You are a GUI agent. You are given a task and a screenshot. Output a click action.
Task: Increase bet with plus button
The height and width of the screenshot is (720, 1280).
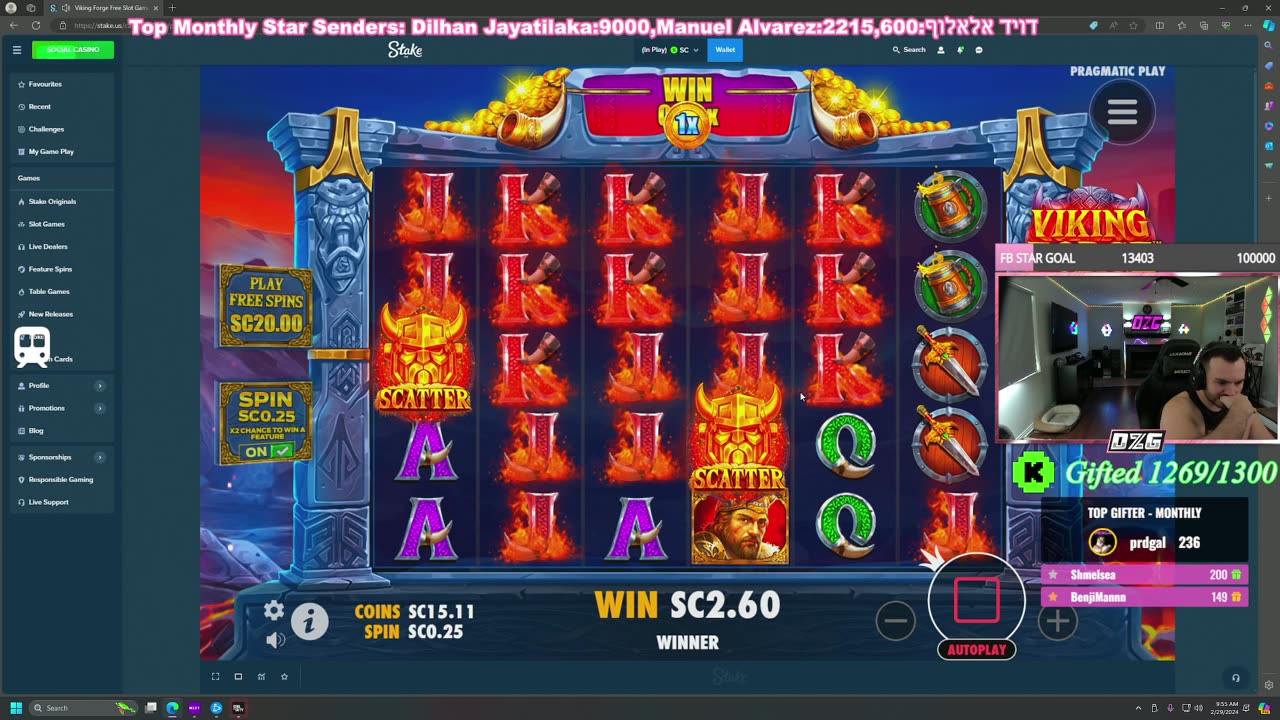(1057, 621)
